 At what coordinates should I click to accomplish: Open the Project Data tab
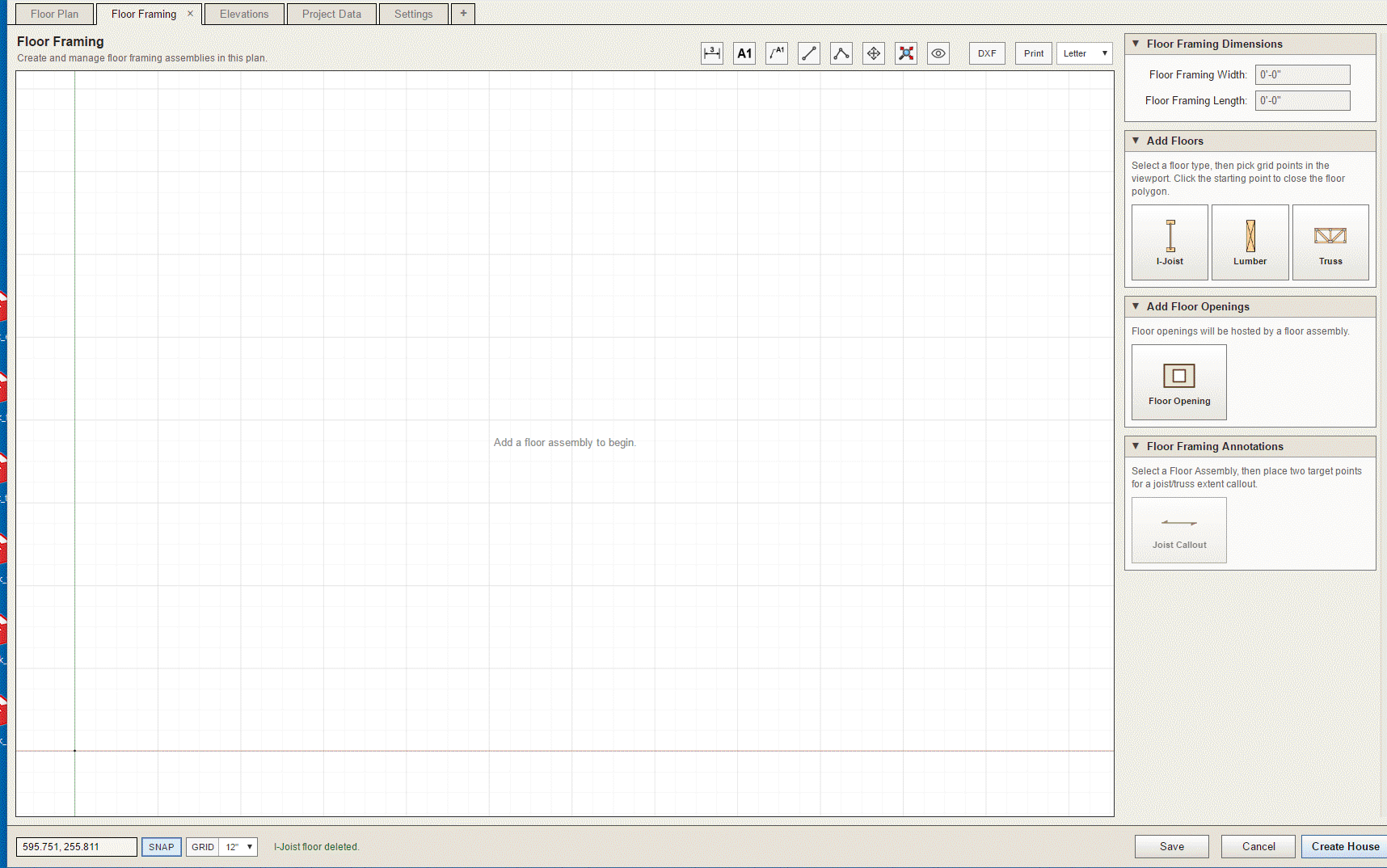pyautogui.click(x=331, y=14)
